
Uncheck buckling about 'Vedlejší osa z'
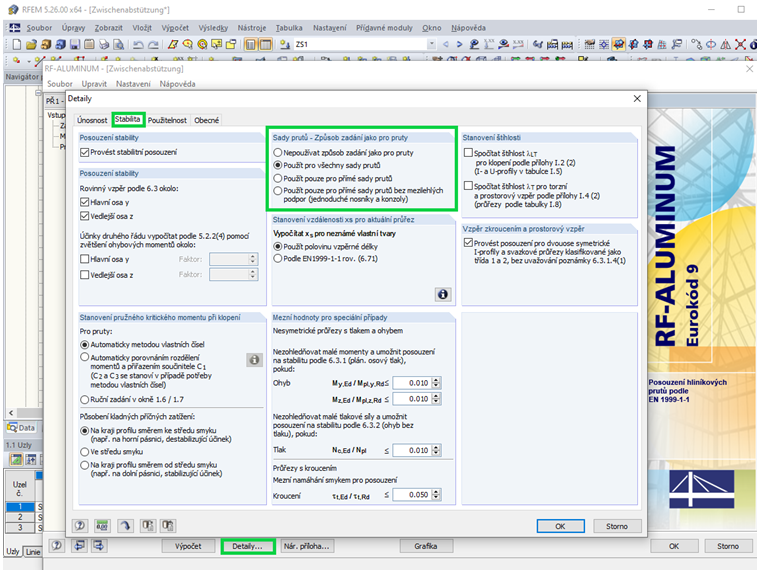pos(84,216)
